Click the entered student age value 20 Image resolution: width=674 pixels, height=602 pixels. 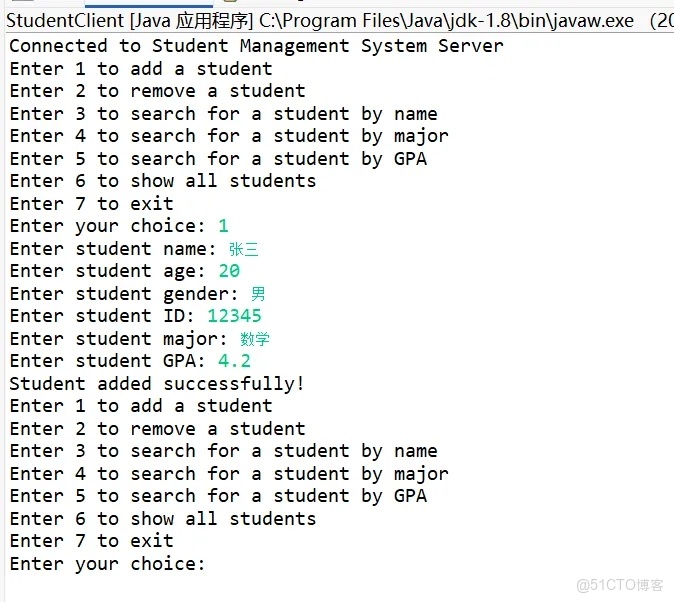[x=228, y=271]
